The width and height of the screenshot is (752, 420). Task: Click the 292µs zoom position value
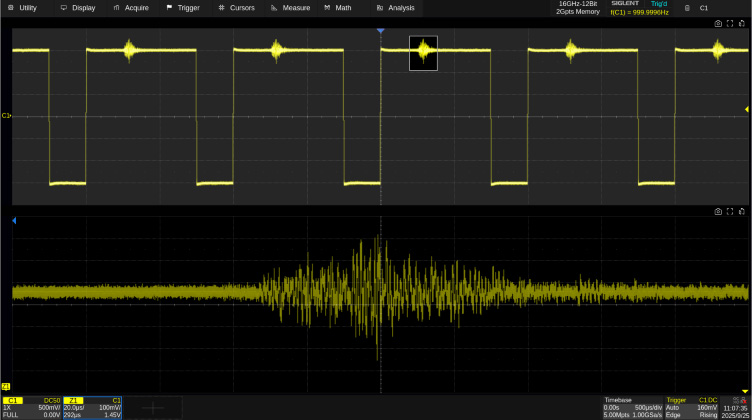72,415
